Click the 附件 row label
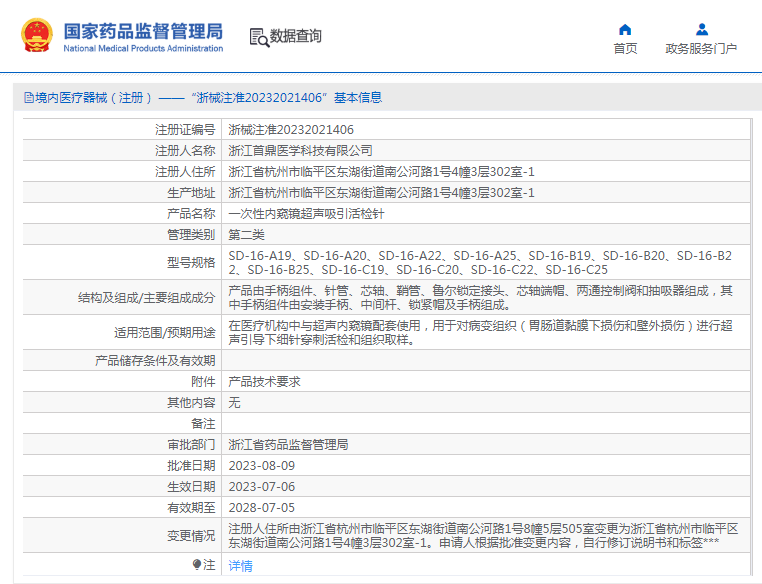 (x=203, y=381)
